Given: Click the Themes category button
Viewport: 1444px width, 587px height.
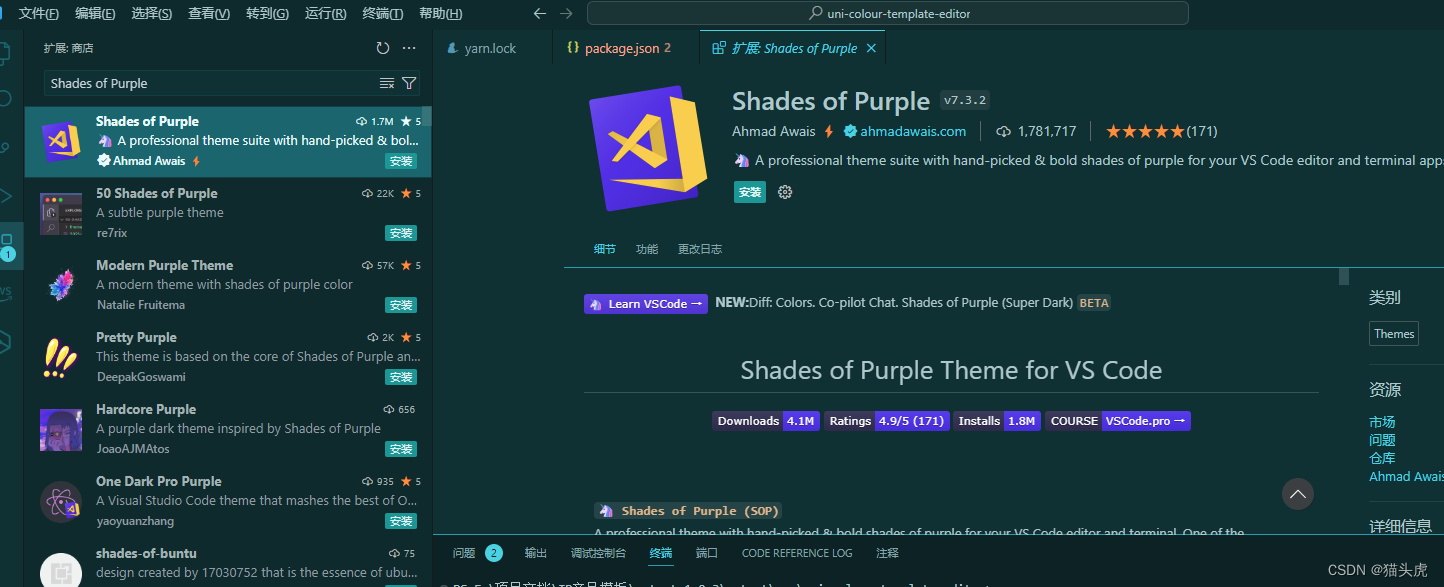Looking at the screenshot, I should click(1393, 333).
